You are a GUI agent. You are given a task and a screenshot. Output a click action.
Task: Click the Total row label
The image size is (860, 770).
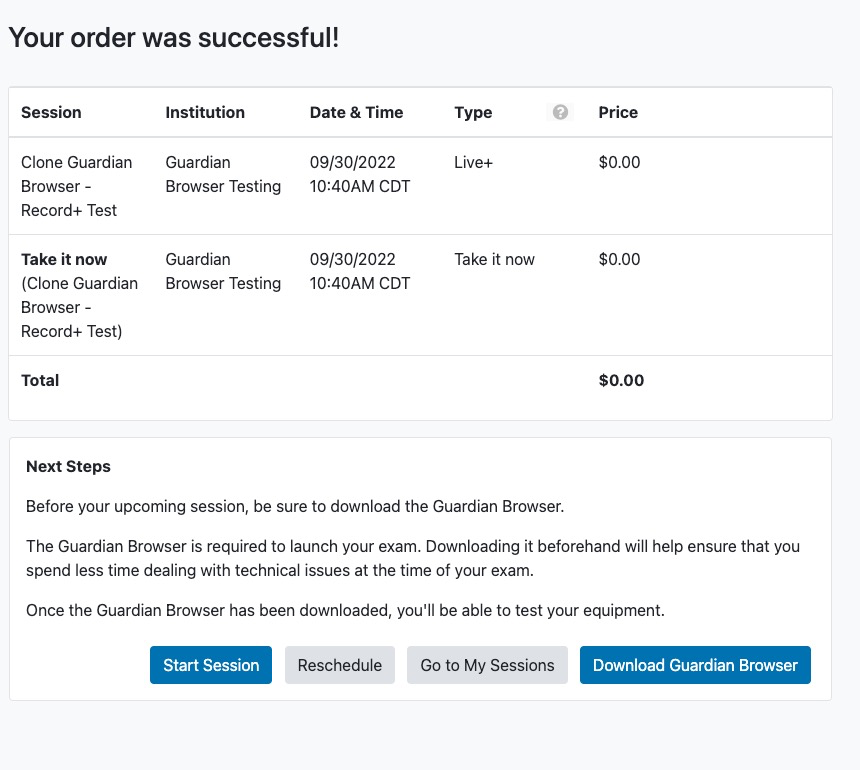(x=40, y=380)
